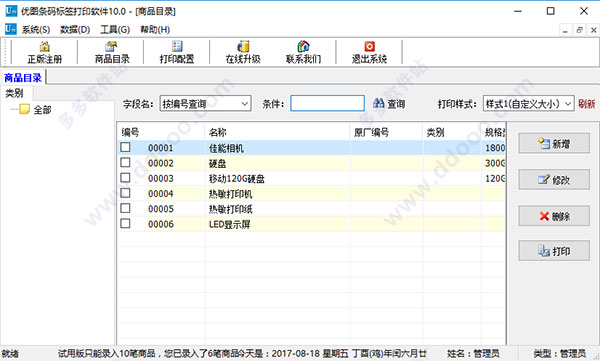Viewport: 600px width, 361px height.
Task: Check the box for row 00001
Action: pos(125,147)
